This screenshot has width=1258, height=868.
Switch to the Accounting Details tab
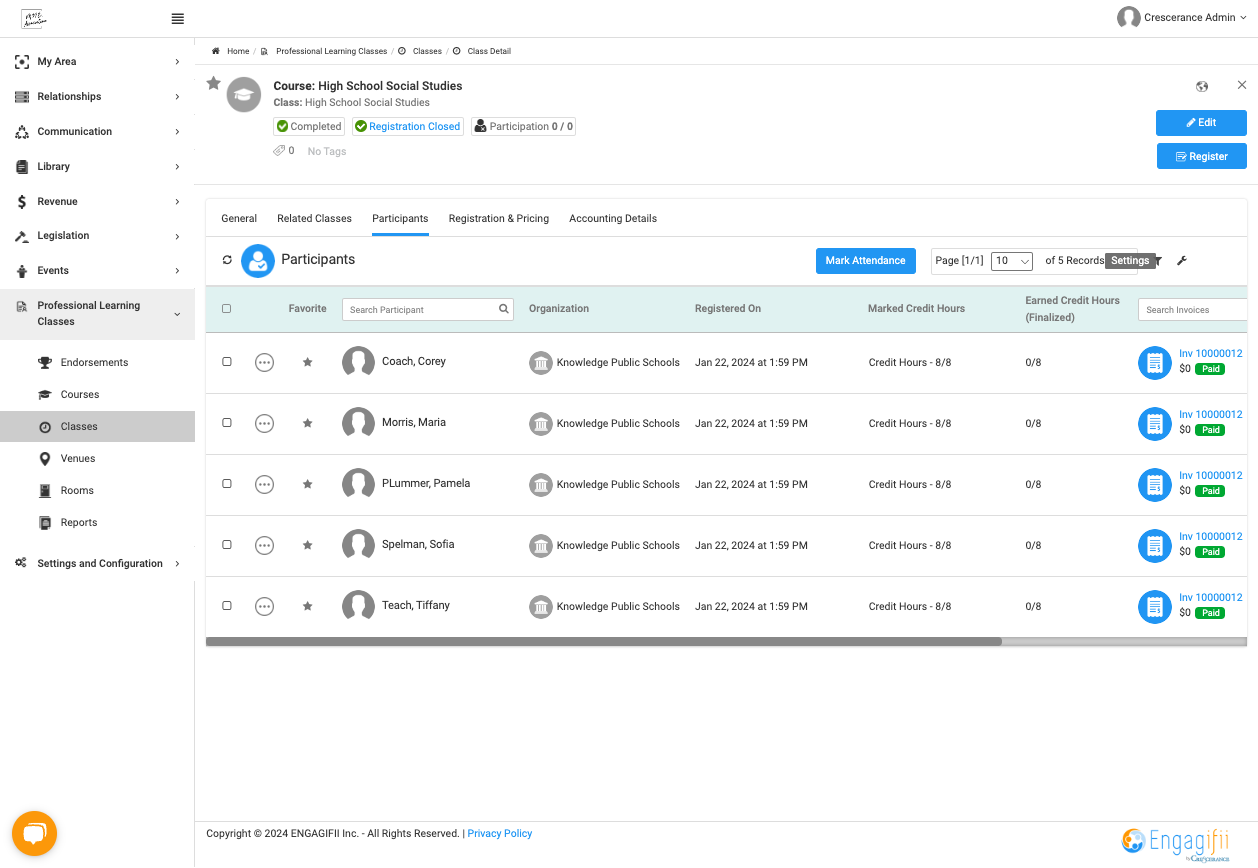coord(613,219)
